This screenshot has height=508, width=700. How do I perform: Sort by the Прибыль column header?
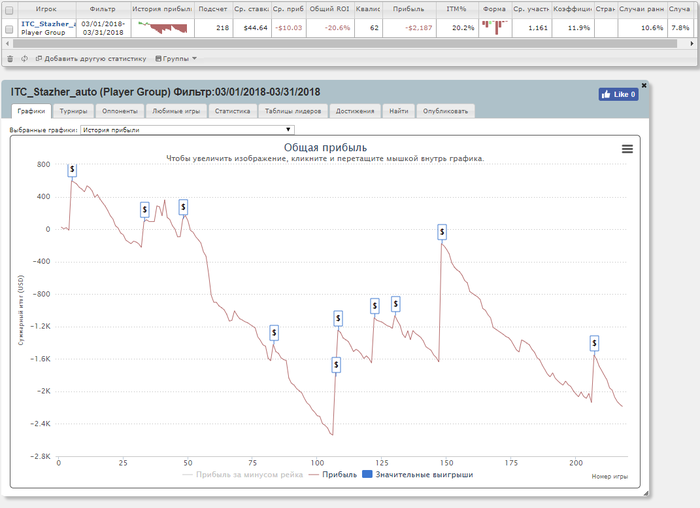(408, 9)
